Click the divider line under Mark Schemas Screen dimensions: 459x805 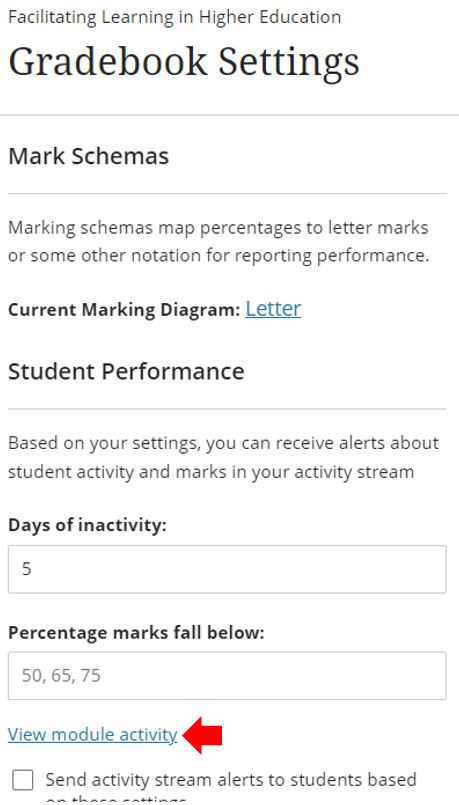coord(227,194)
